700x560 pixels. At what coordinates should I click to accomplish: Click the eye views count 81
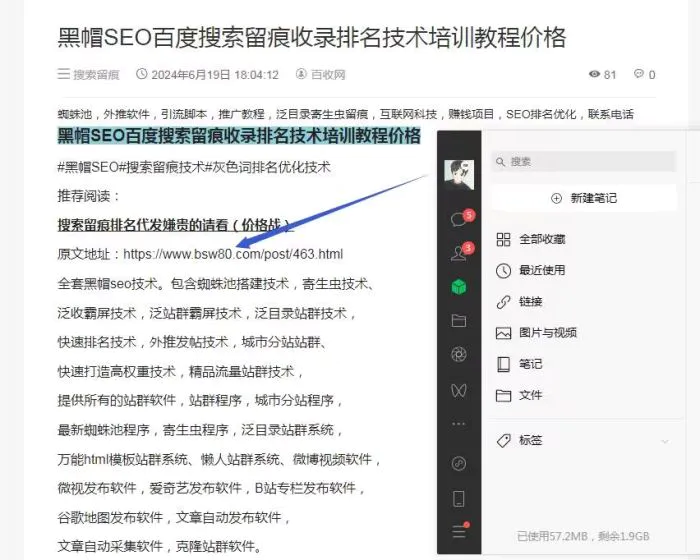[x=602, y=75]
